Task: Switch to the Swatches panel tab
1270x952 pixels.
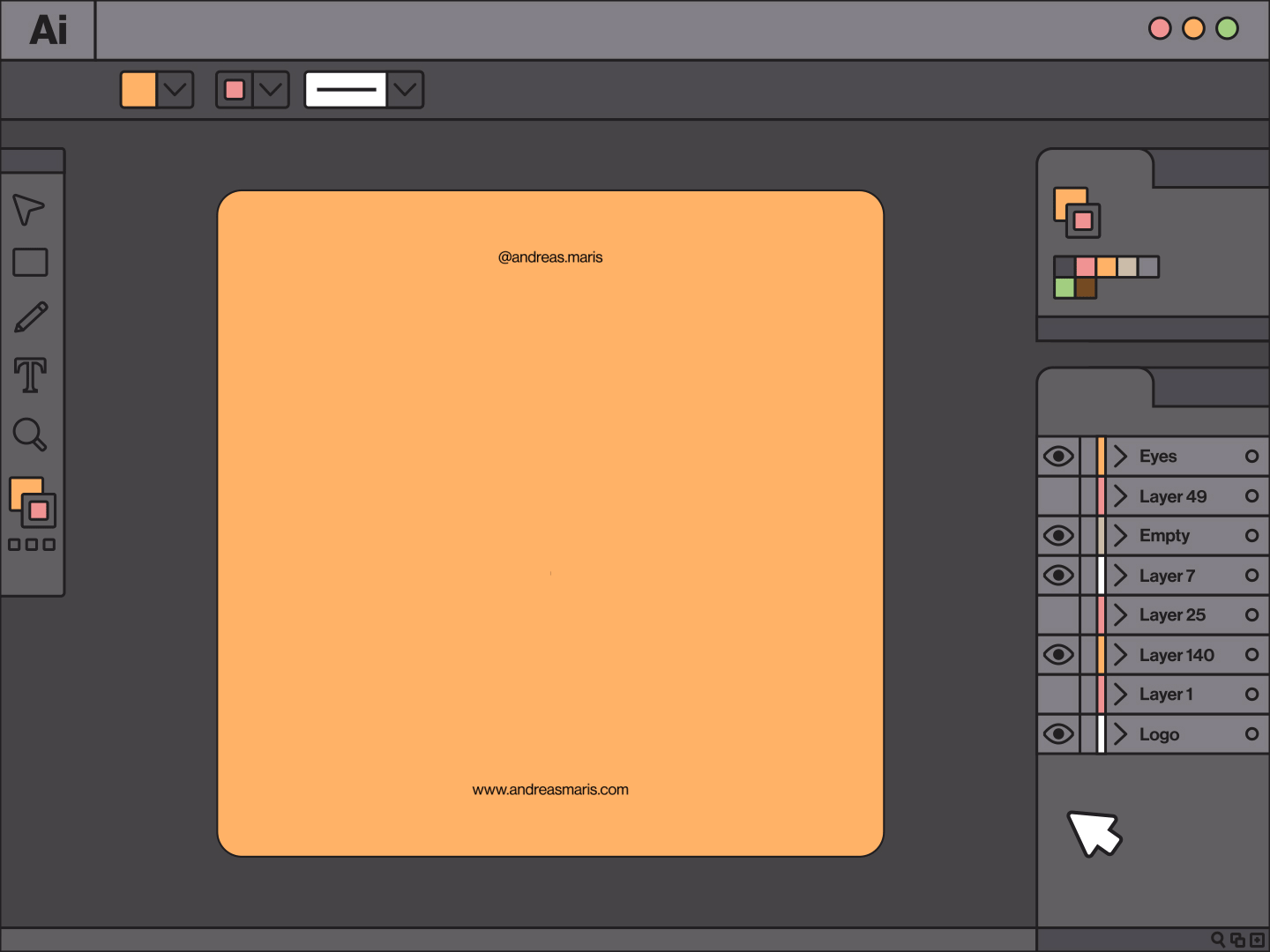Action: coord(1094,167)
